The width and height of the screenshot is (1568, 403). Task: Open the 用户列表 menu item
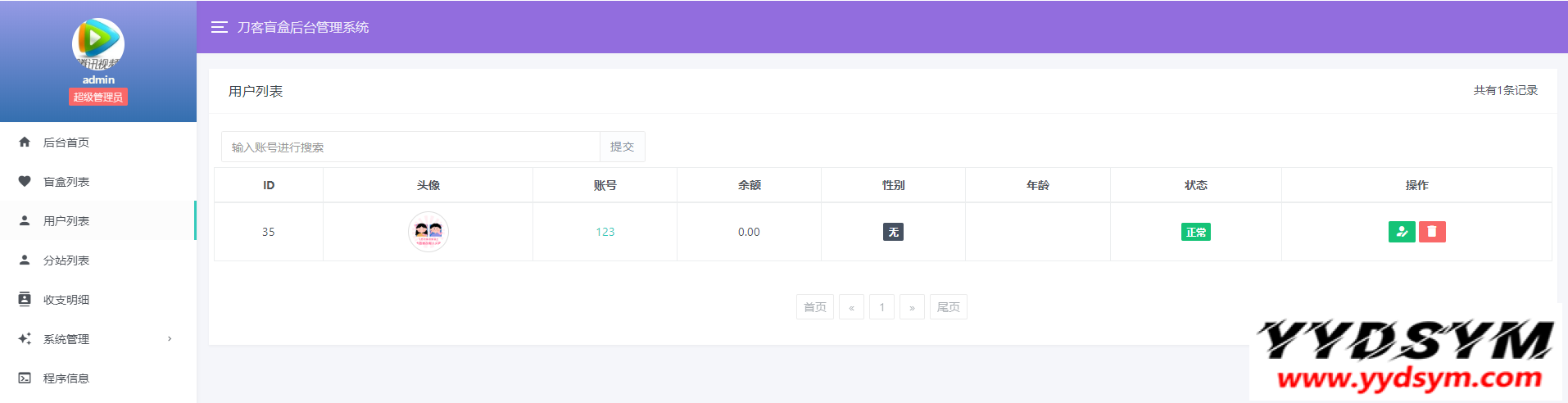pos(66,221)
